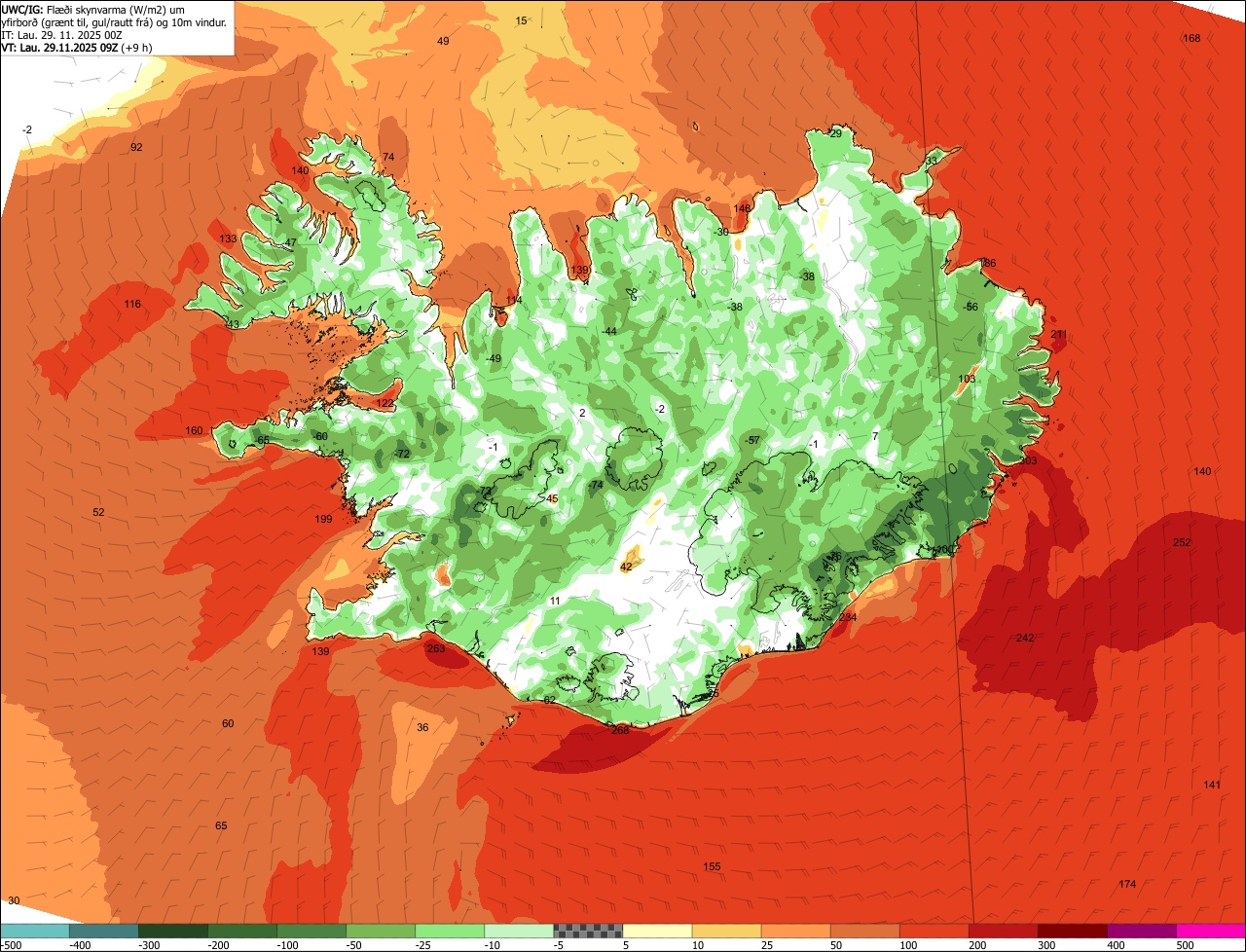
Task: Click the medium green -50 to -25 legend swatch
Action: 381,931
